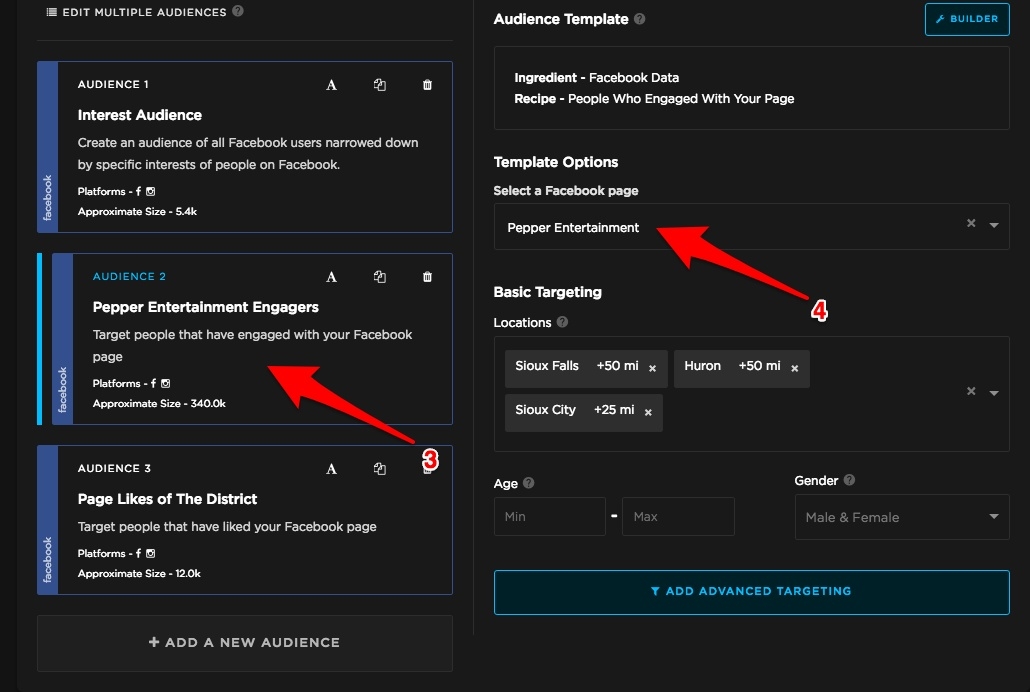The width and height of the screenshot is (1030, 692).
Task: Click the Instagram platform icon in Audience 3
Action: (150, 553)
